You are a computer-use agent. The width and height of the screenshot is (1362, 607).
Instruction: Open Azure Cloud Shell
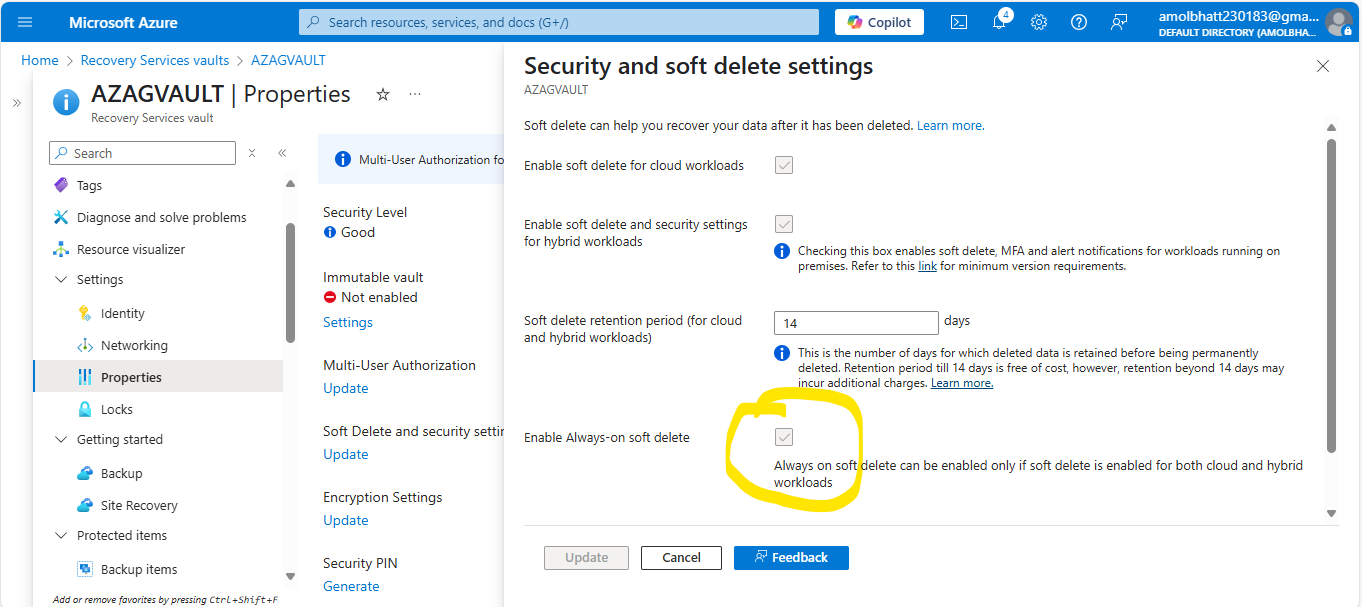click(958, 21)
